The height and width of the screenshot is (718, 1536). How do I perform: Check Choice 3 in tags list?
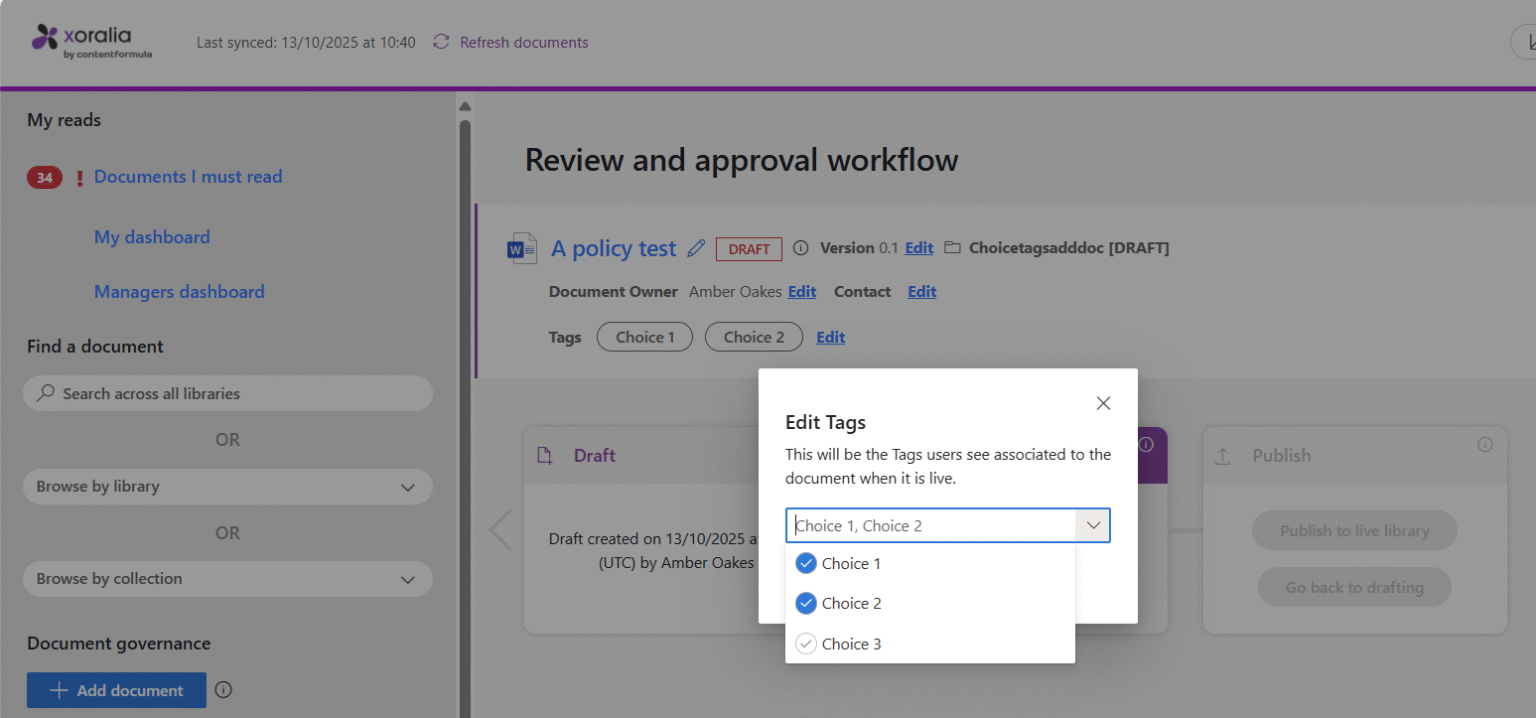click(x=806, y=644)
